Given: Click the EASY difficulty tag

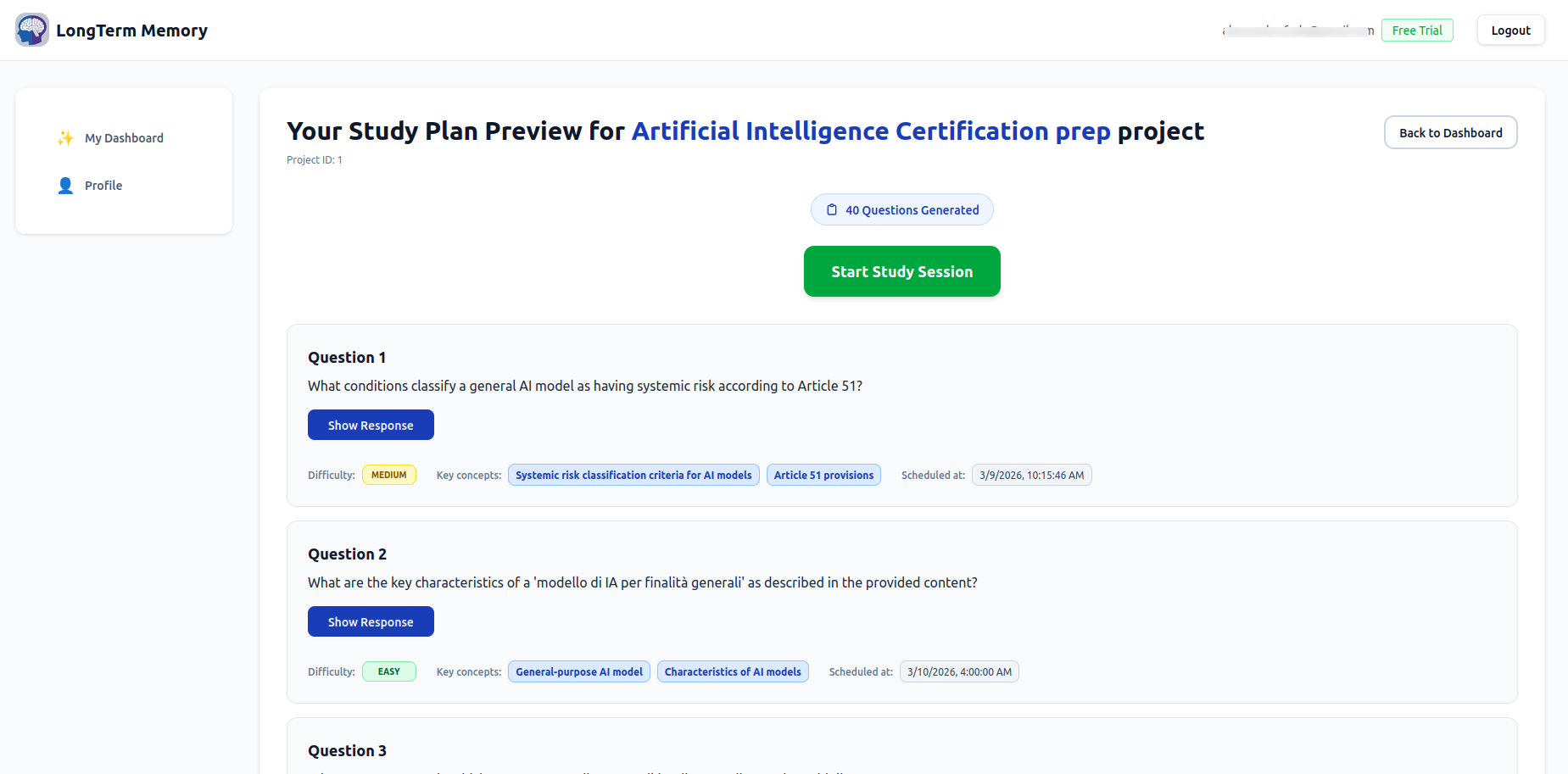Looking at the screenshot, I should click(388, 672).
